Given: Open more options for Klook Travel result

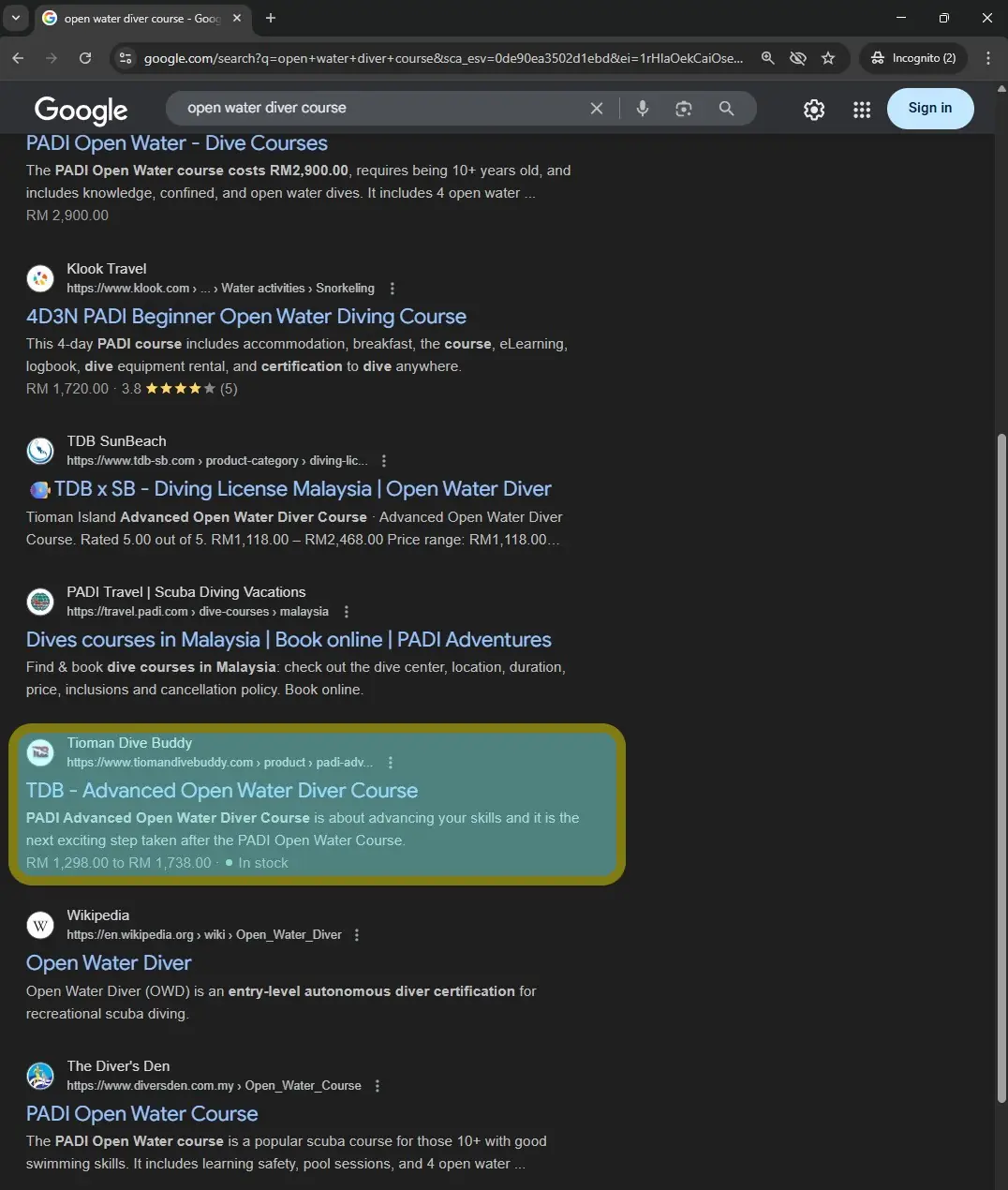Looking at the screenshot, I should [393, 289].
